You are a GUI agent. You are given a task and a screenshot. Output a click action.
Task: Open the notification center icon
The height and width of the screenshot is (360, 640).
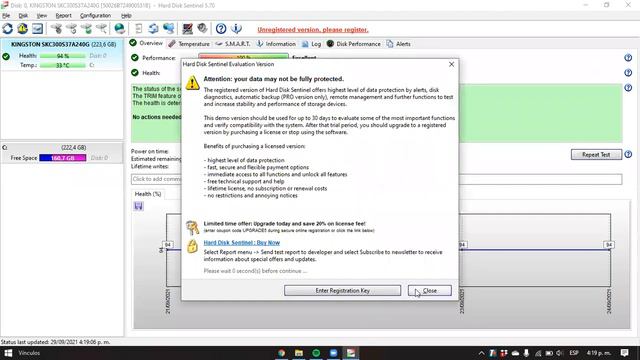pos(624,353)
